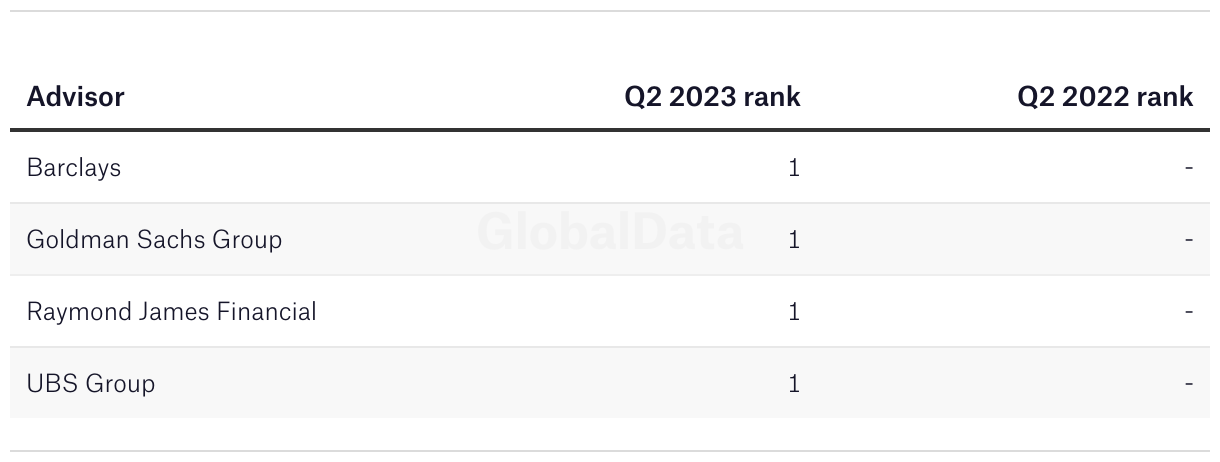
Task: Select the Barclays advisor name
Action: [x=74, y=167]
